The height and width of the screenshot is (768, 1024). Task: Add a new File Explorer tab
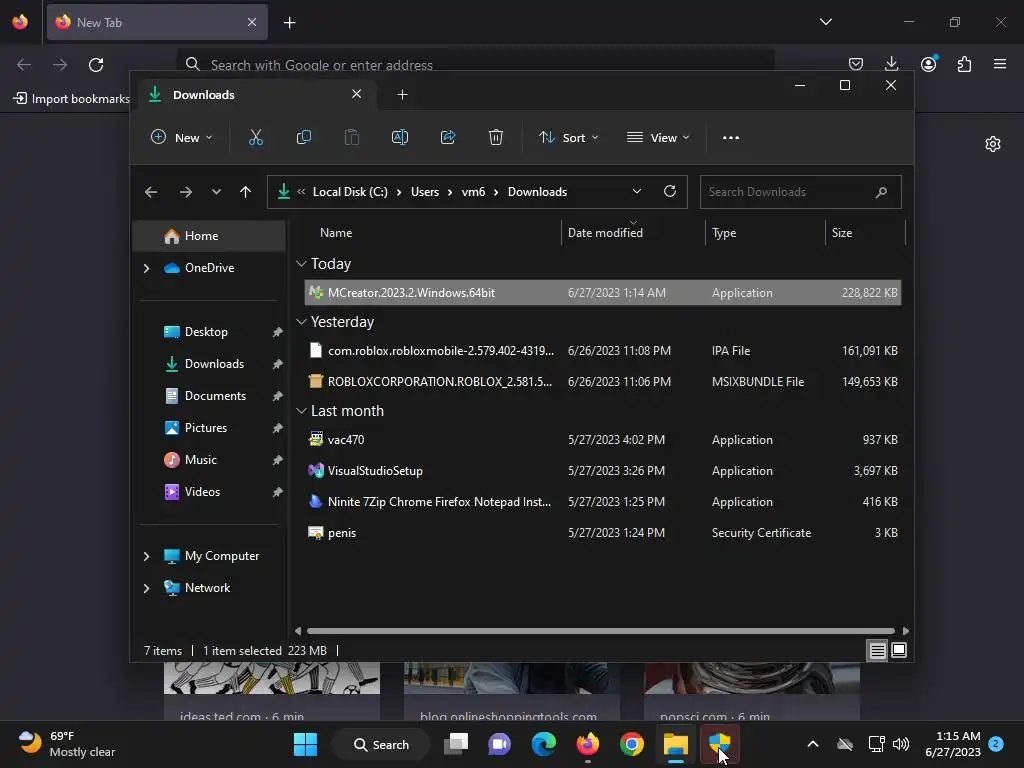tap(402, 95)
